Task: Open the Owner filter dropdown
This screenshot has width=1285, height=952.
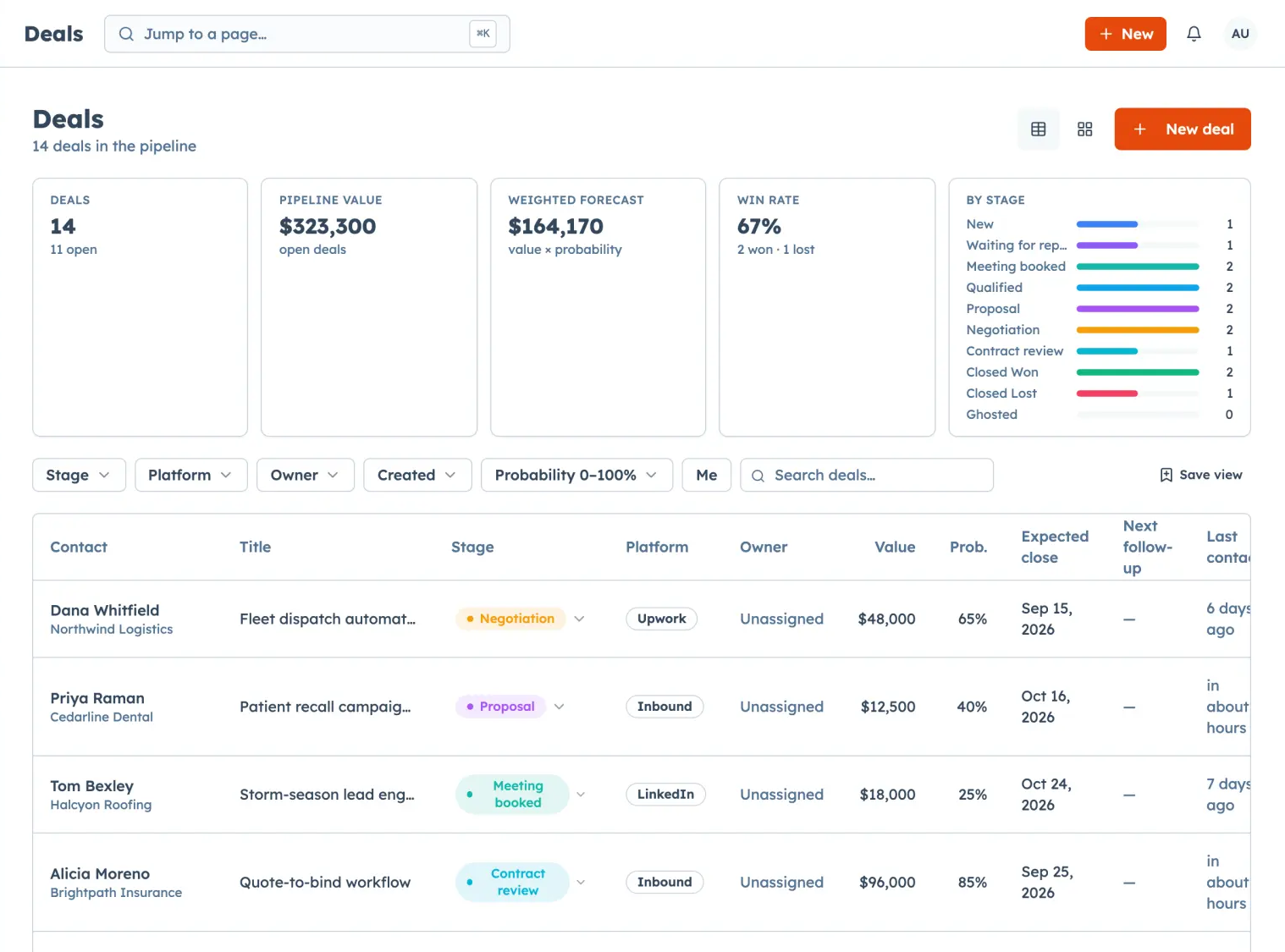Action: click(x=305, y=475)
